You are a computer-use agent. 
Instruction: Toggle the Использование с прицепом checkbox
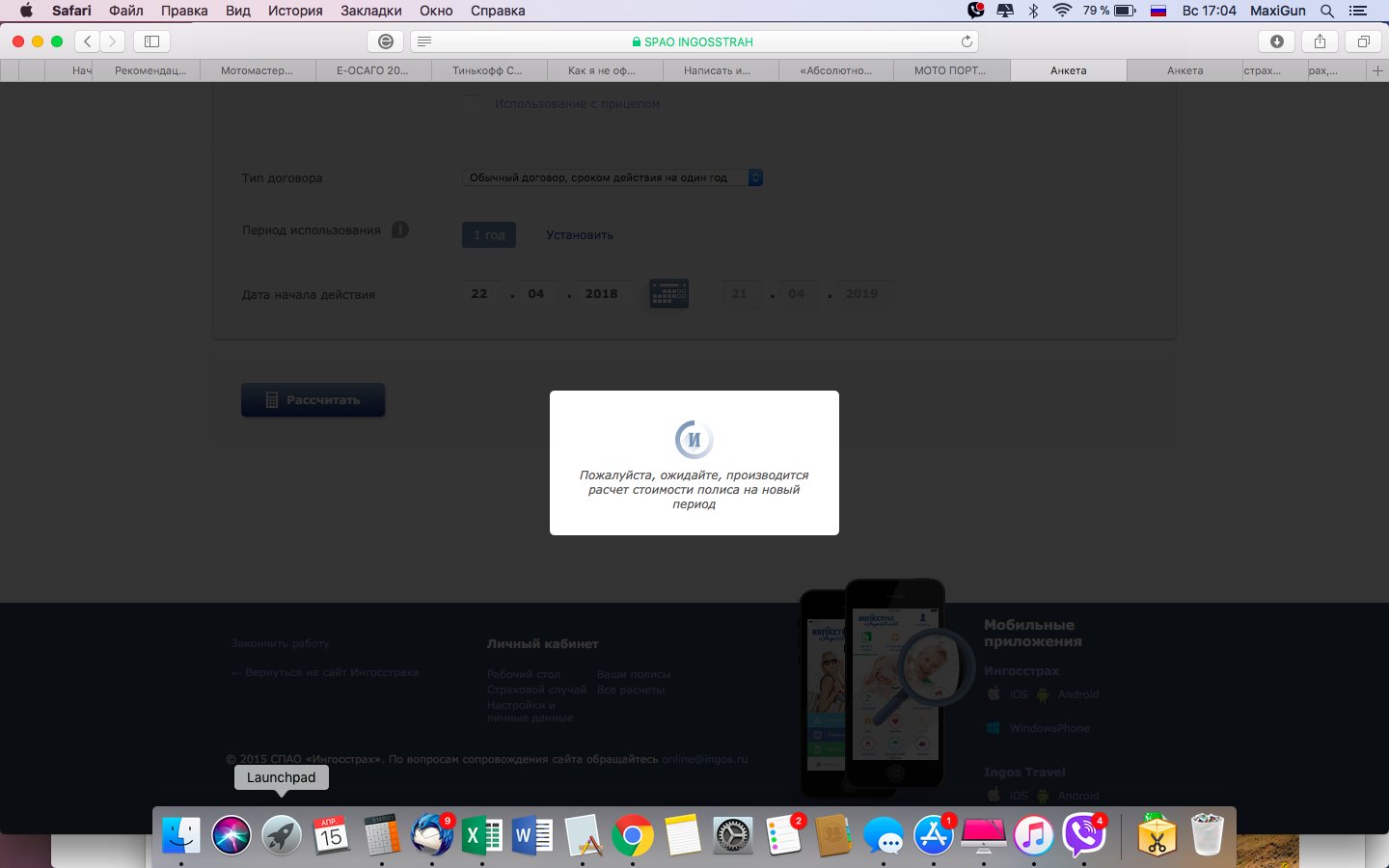pos(471,104)
